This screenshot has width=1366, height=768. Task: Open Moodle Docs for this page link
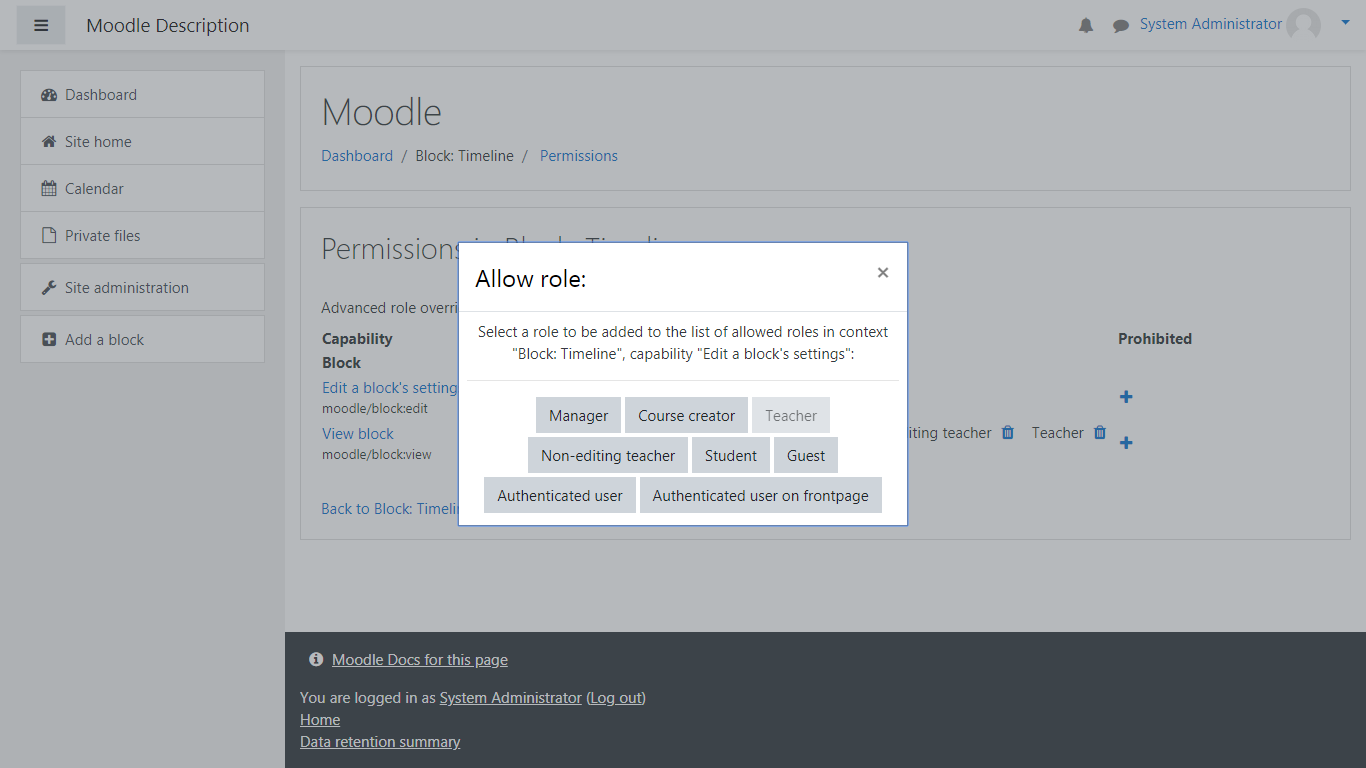[x=419, y=660]
